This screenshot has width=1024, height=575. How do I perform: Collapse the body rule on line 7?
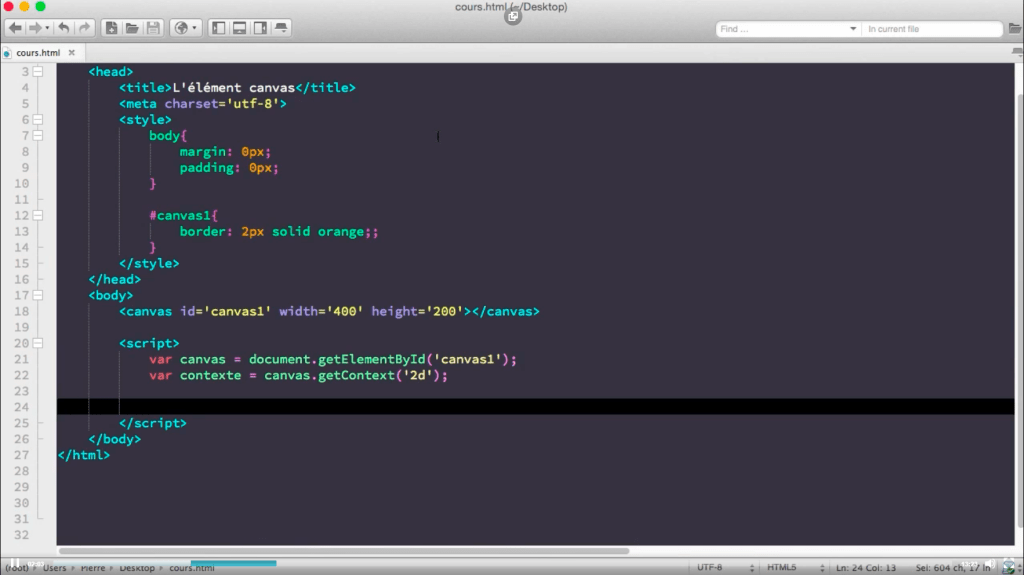coord(38,136)
